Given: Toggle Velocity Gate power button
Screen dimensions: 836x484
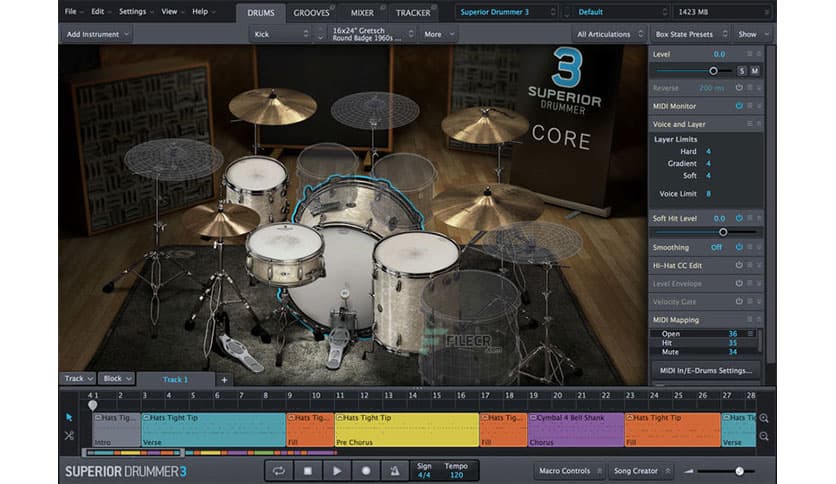Looking at the screenshot, I should [x=739, y=301].
